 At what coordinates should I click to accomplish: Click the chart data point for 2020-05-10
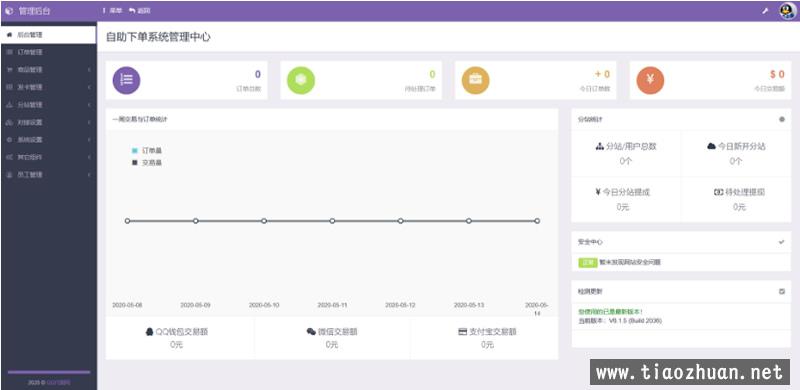click(x=264, y=221)
